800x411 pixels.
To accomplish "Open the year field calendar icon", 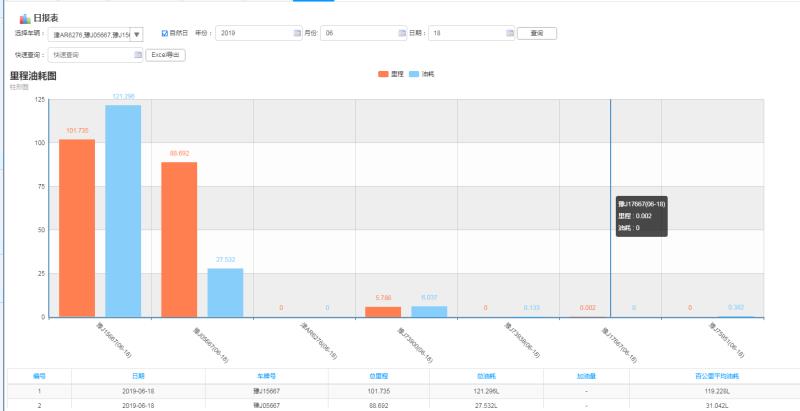I will [x=296, y=34].
